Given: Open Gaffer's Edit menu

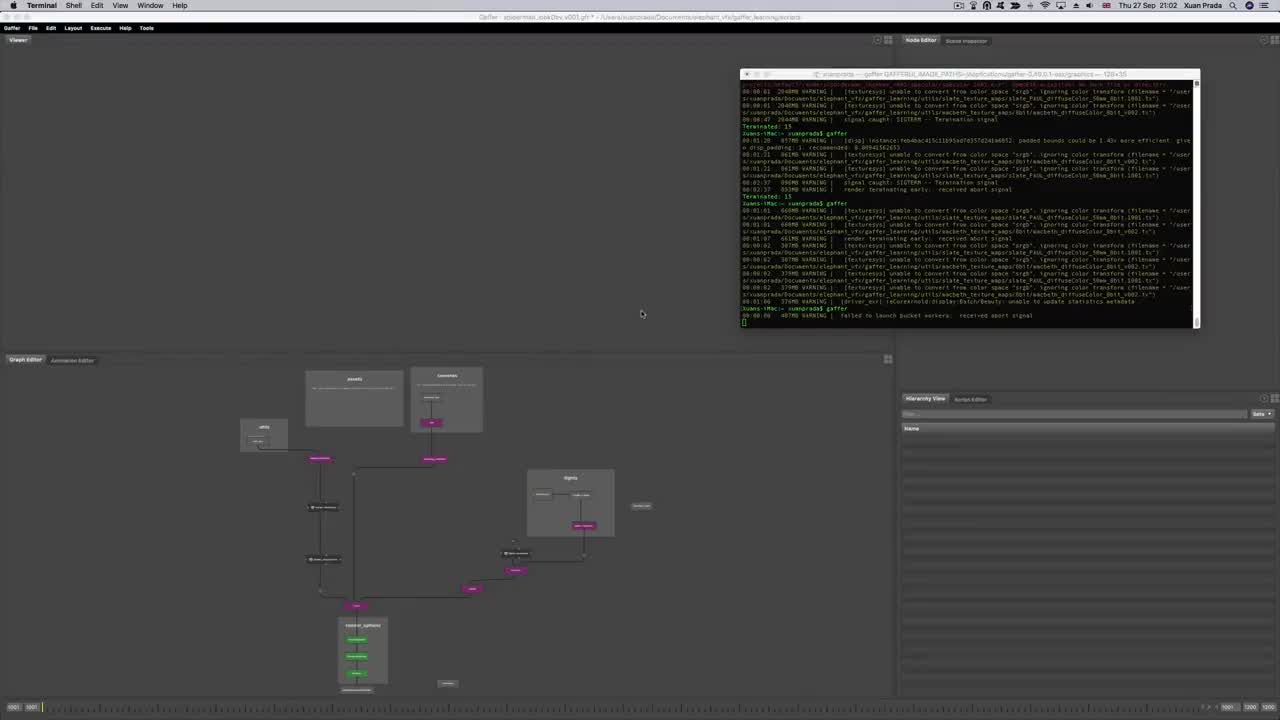Looking at the screenshot, I should [51, 28].
